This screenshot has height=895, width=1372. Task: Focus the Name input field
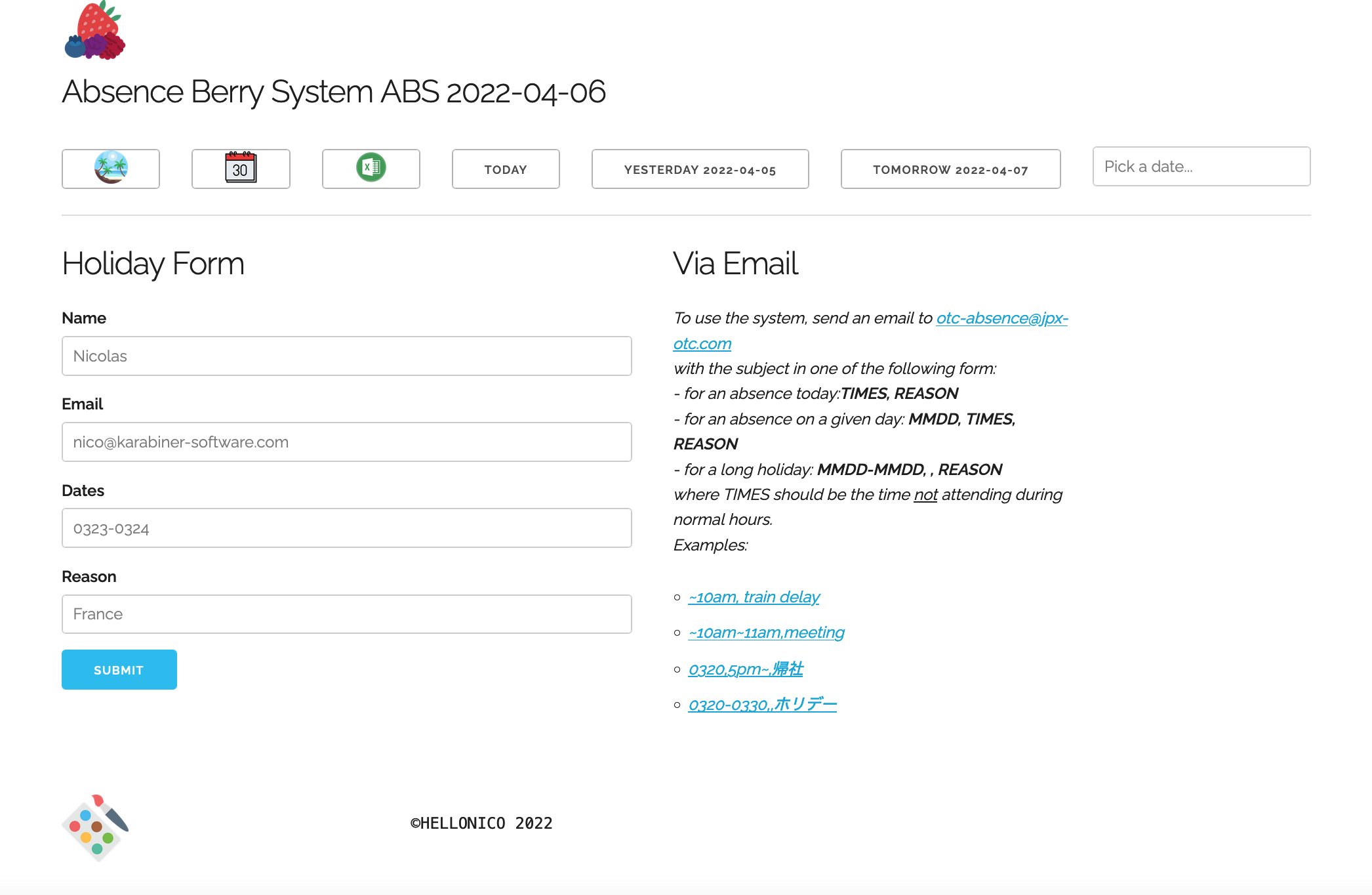[x=346, y=356]
